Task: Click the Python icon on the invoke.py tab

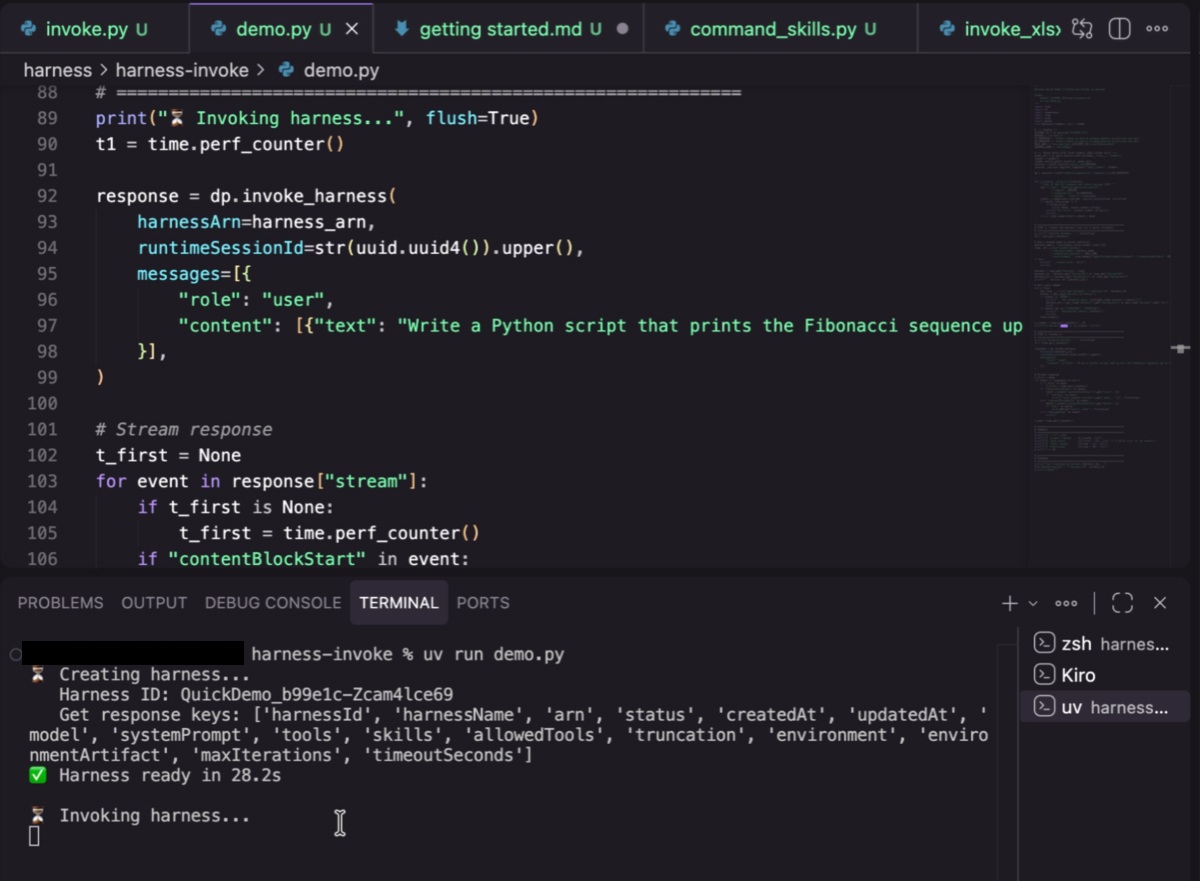Action: point(30,28)
